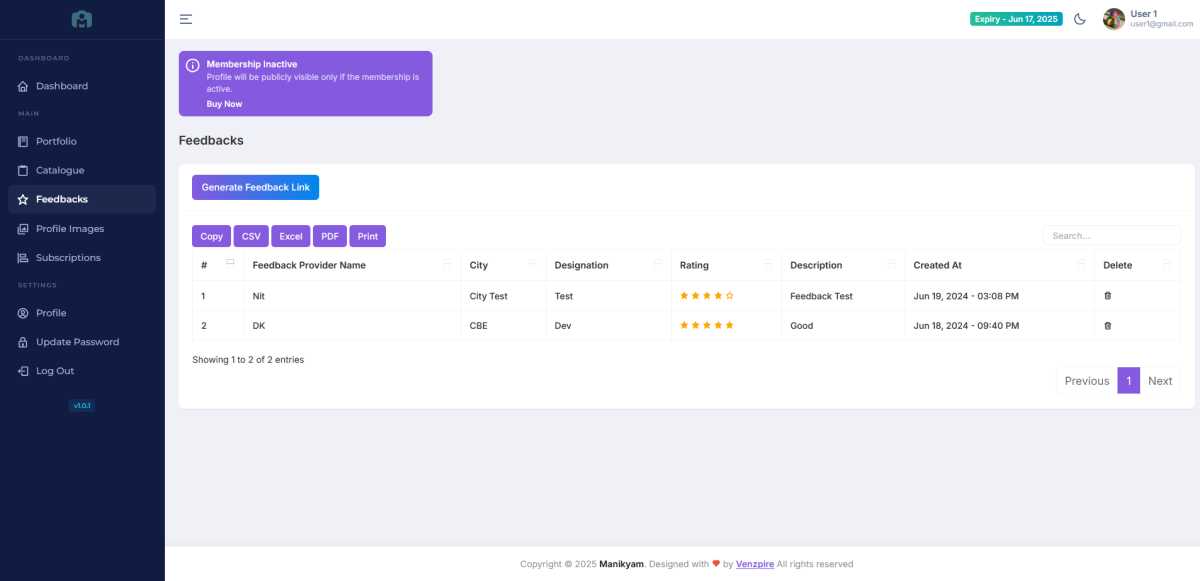Go to Next page in pagination
This screenshot has height=581, width=1200.
[x=1160, y=381]
